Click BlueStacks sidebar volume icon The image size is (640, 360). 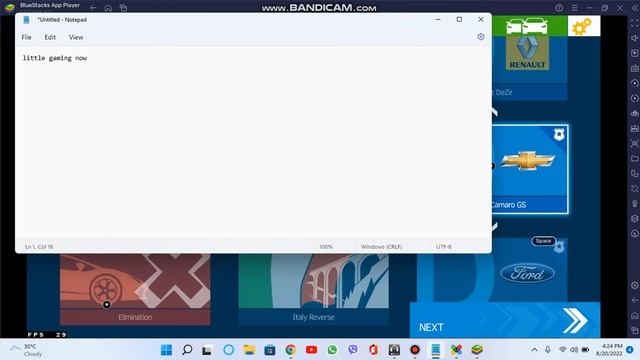click(635, 38)
